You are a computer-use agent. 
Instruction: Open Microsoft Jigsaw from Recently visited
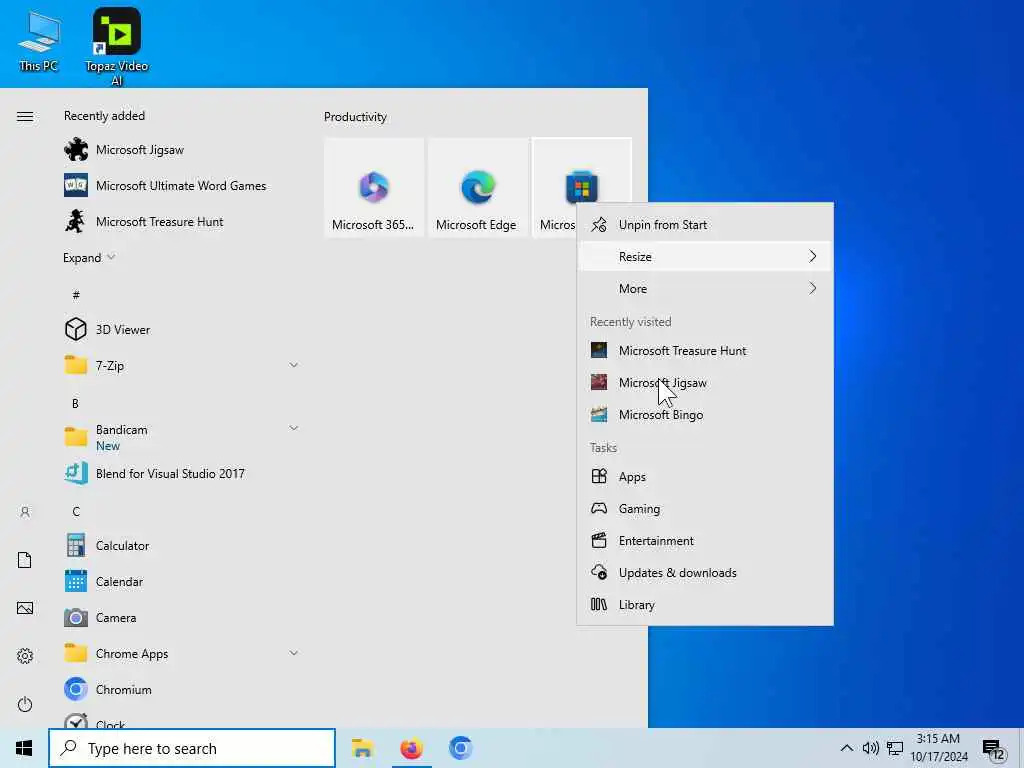click(705, 383)
